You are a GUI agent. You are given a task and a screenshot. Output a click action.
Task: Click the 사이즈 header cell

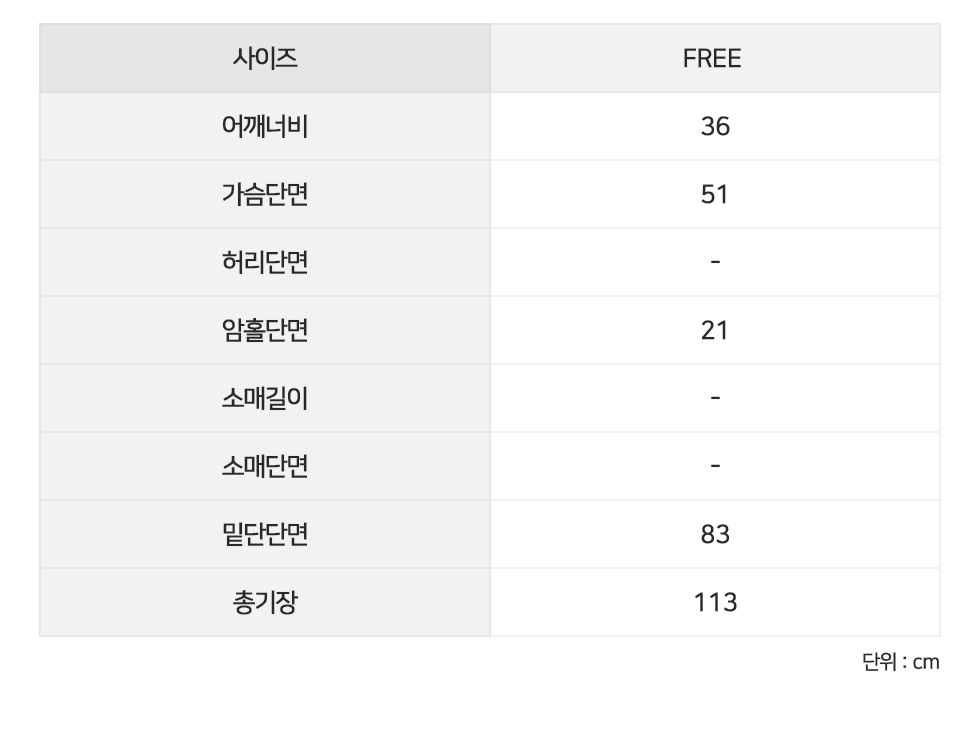[265, 58]
